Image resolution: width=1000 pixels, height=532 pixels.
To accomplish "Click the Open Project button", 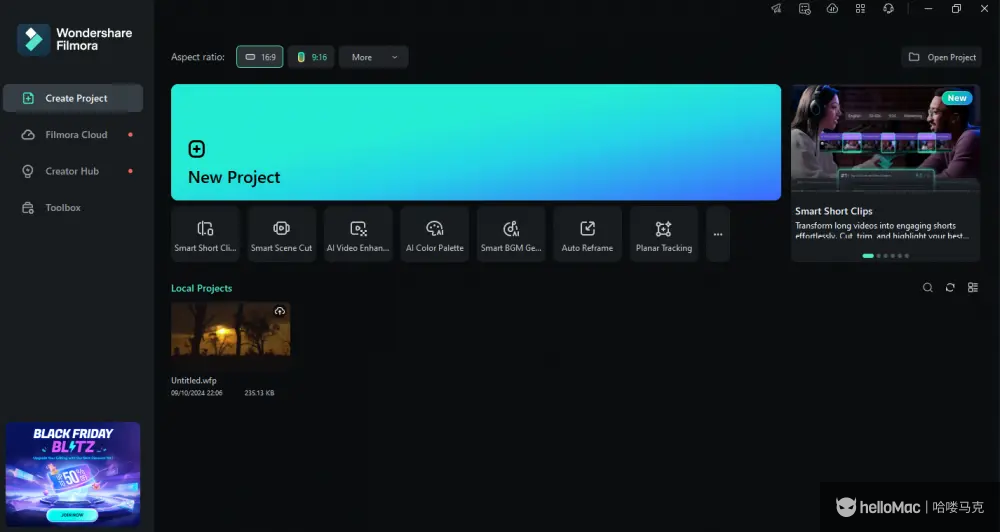I will click(941, 57).
